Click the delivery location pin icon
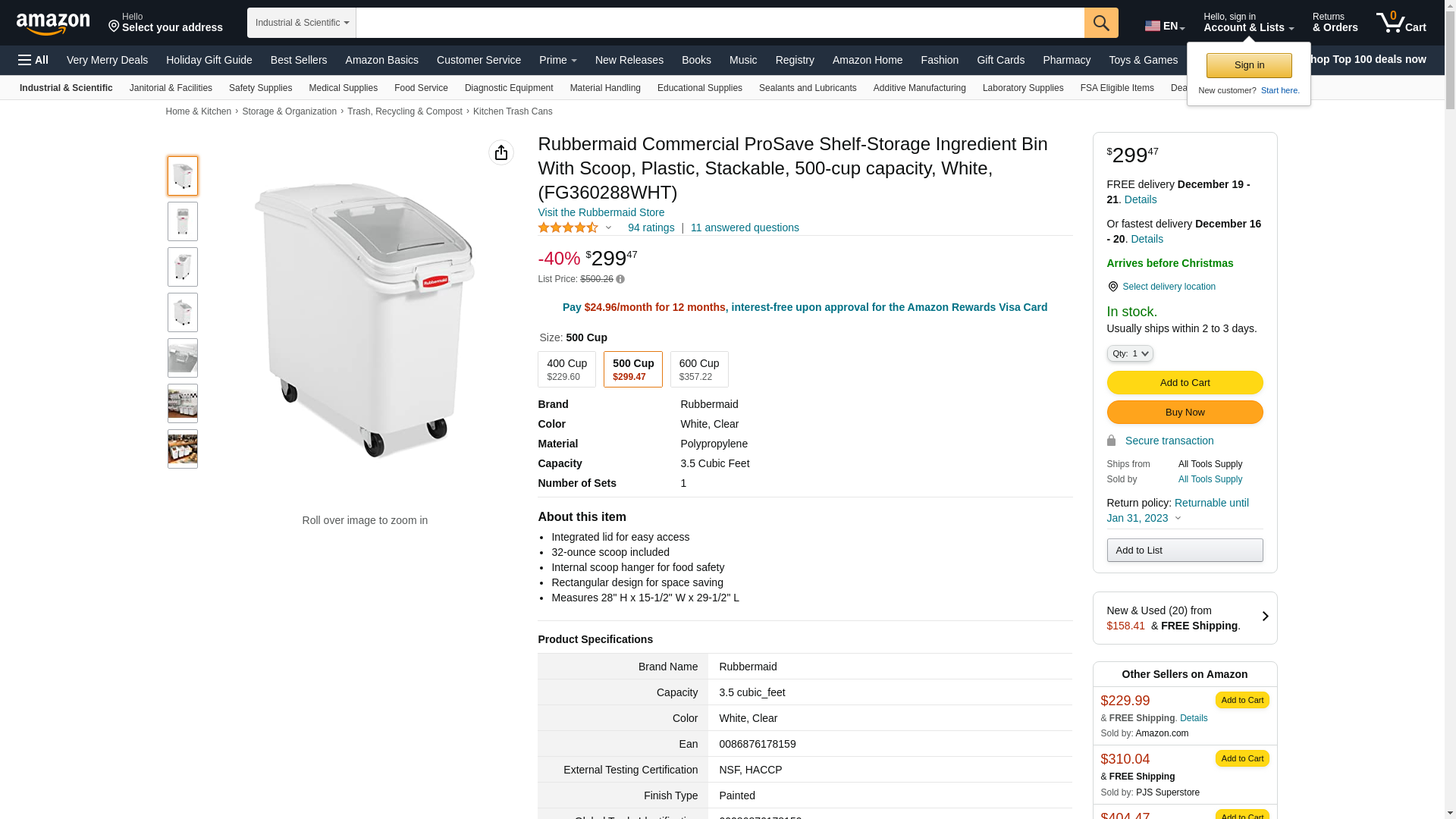 1112,287
